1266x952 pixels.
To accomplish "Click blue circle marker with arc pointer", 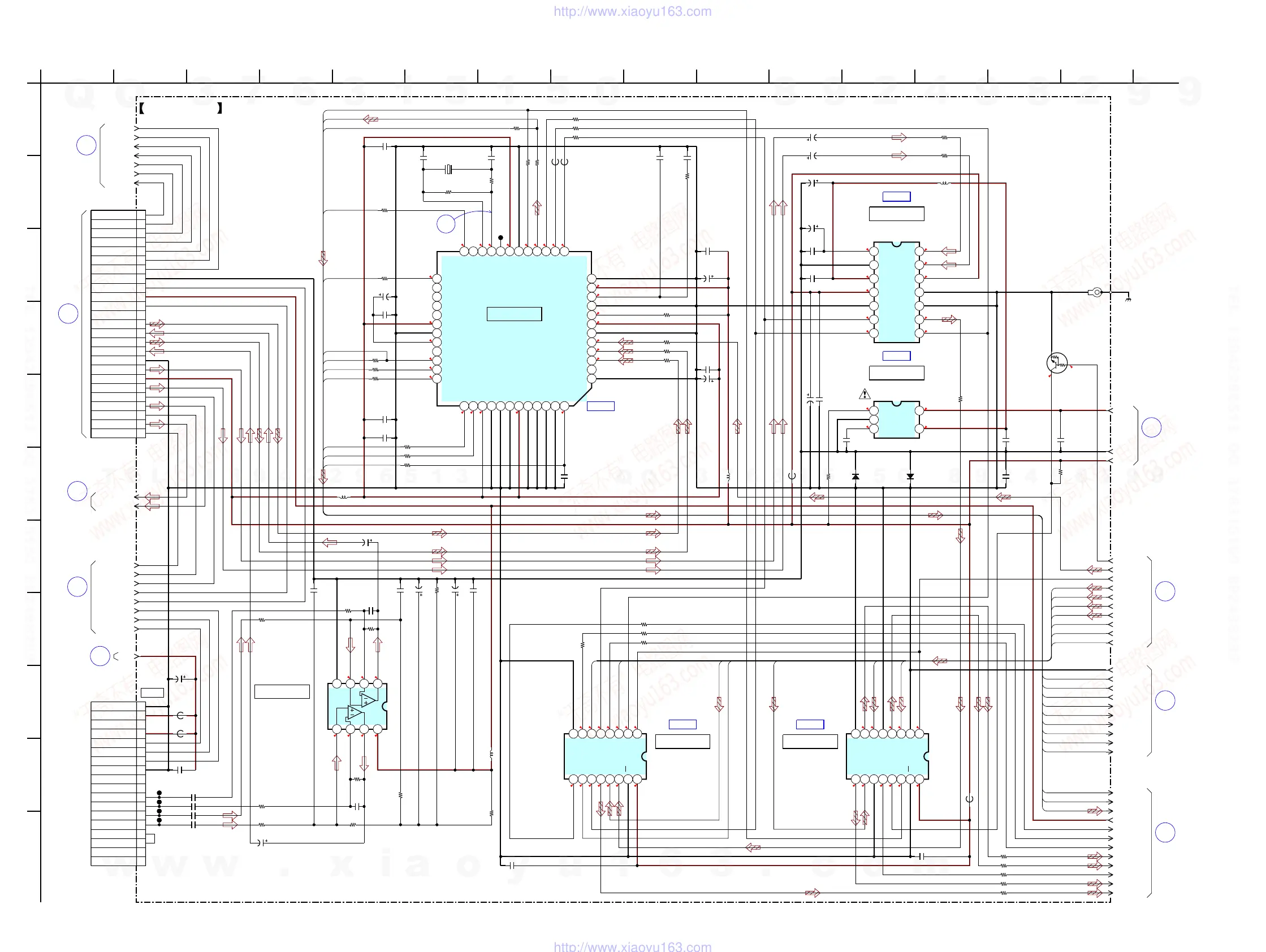I will pyautogui.click(x=446, y=224).
